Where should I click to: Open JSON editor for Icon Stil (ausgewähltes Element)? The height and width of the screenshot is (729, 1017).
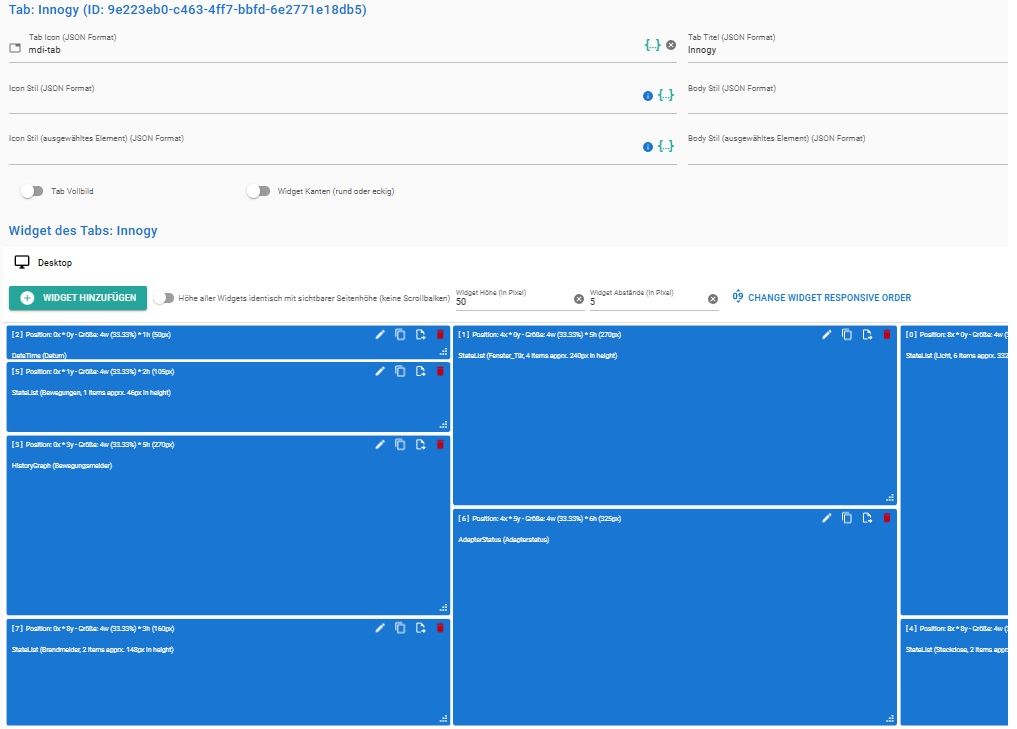(x=666, y=147)
